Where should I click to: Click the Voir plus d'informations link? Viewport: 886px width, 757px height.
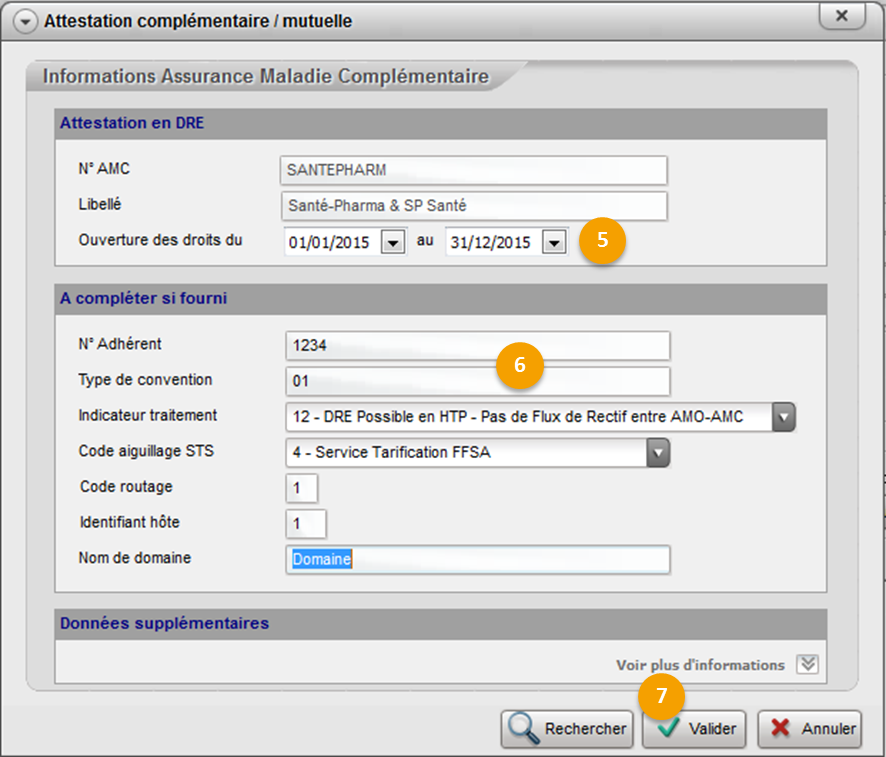pos(700,665)
